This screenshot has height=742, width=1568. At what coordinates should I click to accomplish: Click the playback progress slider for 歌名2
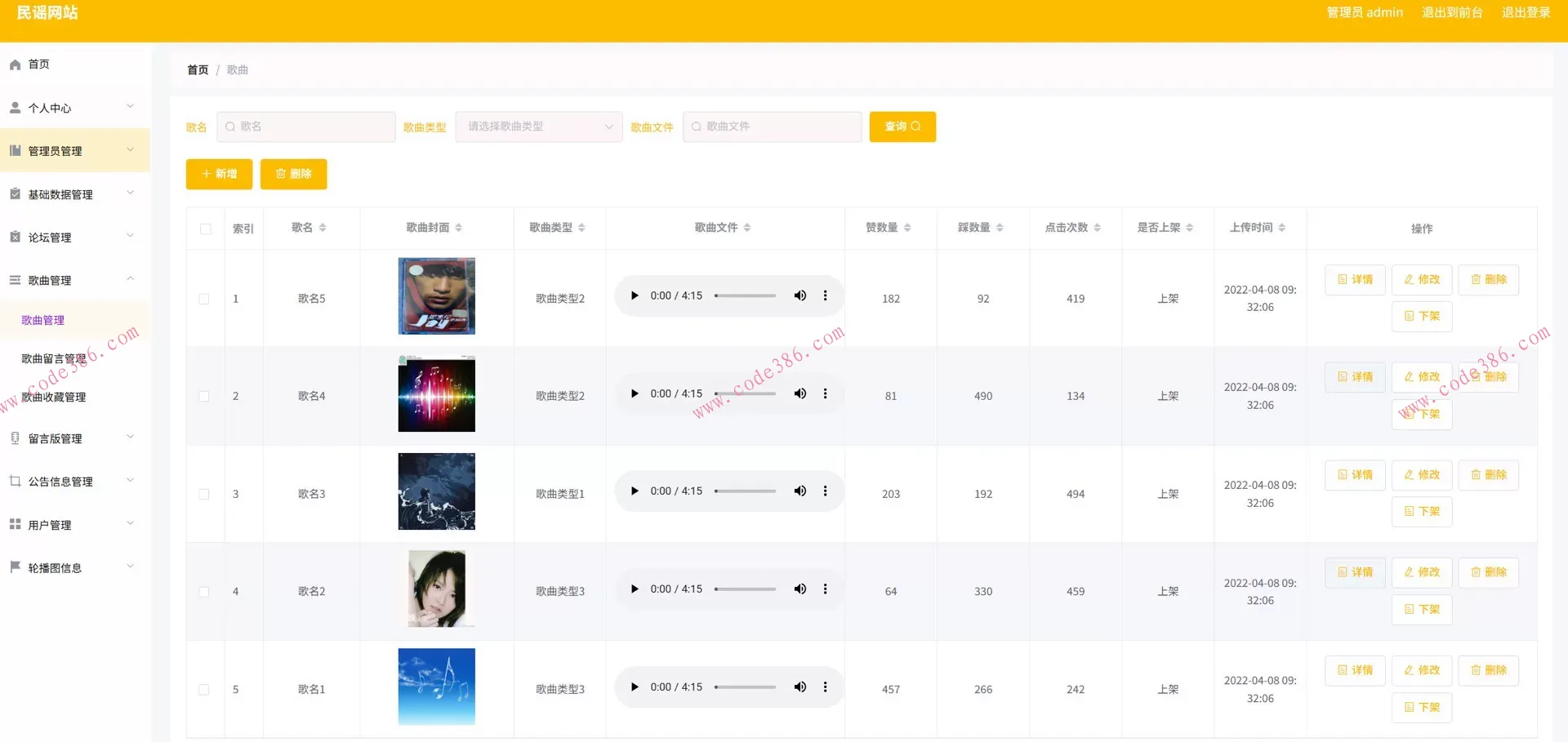(745, 589)
